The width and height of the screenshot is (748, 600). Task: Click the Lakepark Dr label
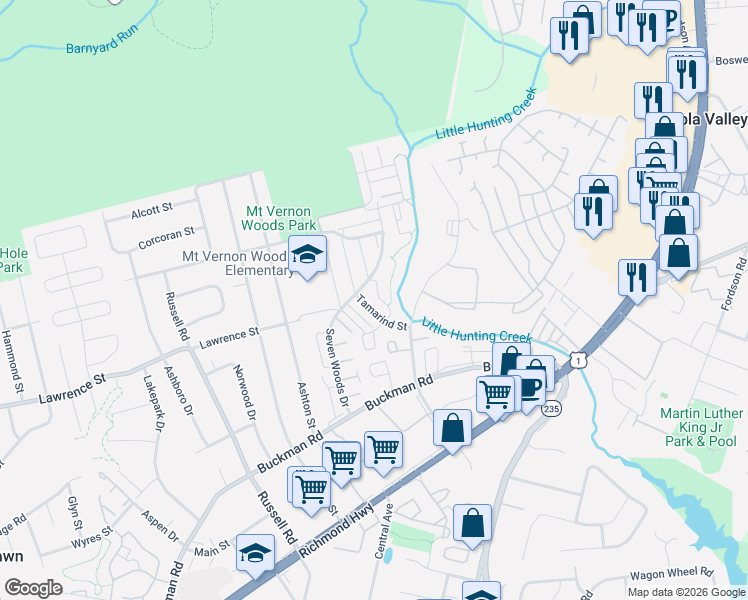pos(155,403)
